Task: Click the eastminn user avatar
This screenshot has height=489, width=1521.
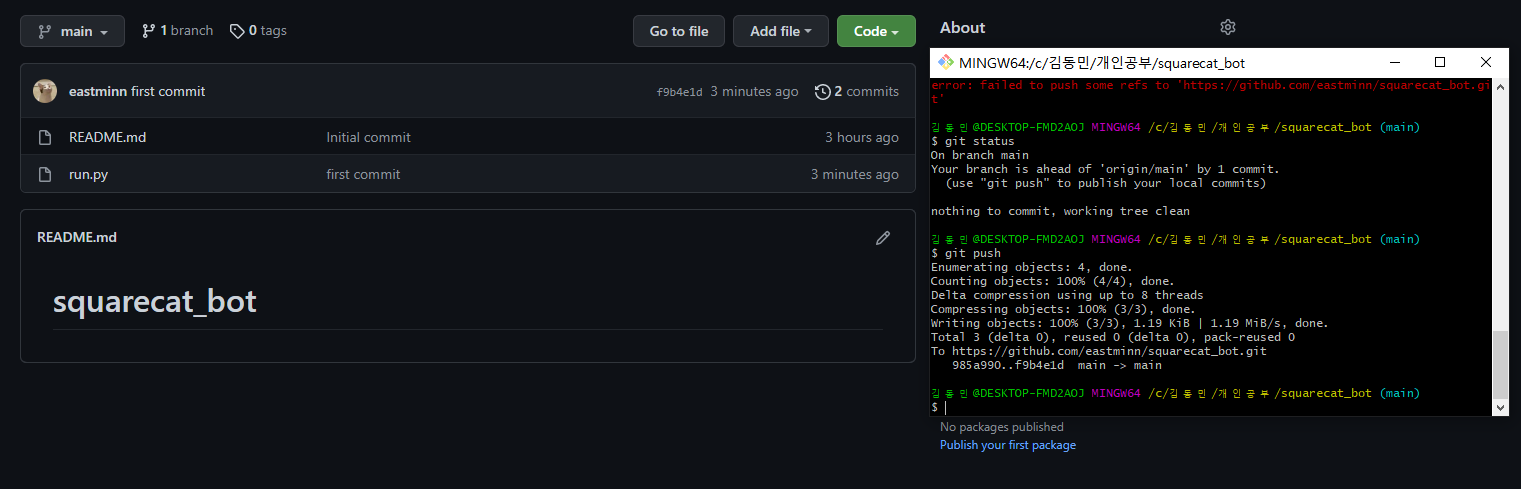Action: coord(45,91)
